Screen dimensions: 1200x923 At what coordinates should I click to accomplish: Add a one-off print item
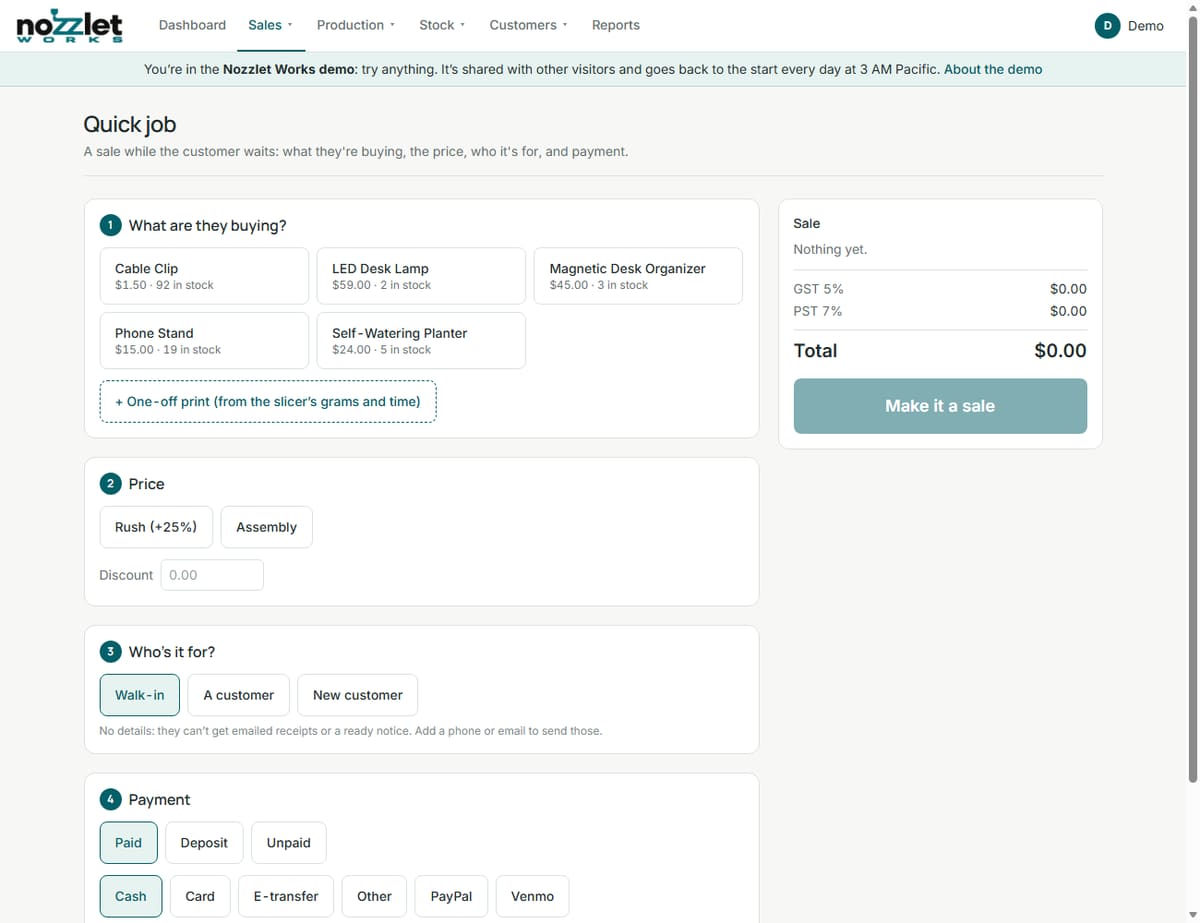[268, 402]
